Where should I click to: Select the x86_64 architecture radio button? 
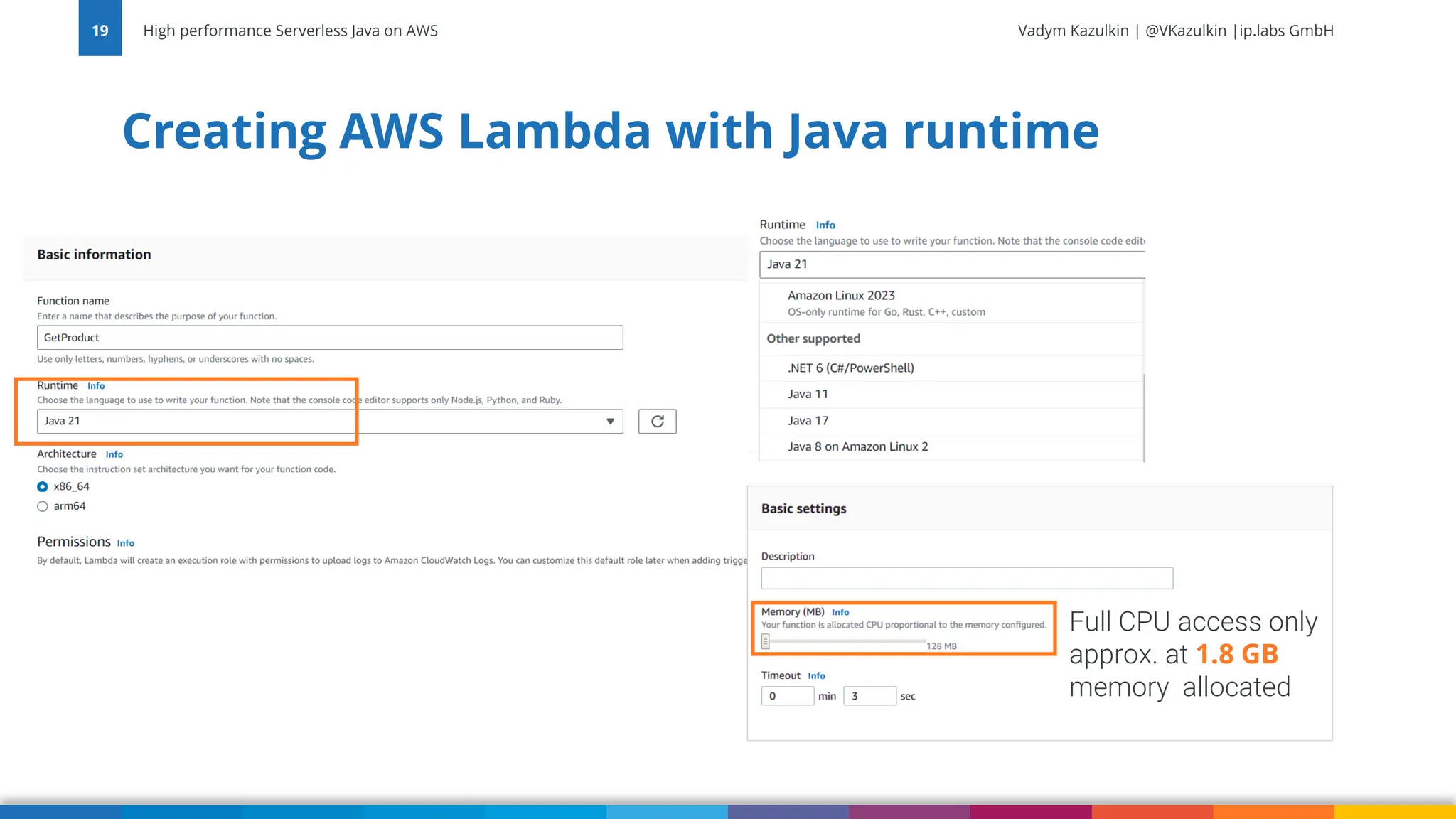click(43, 487)
